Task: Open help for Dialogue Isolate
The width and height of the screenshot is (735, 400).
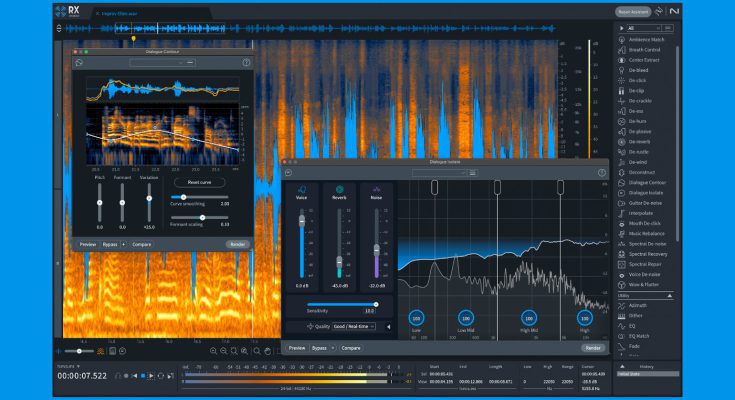Action: 601,173
